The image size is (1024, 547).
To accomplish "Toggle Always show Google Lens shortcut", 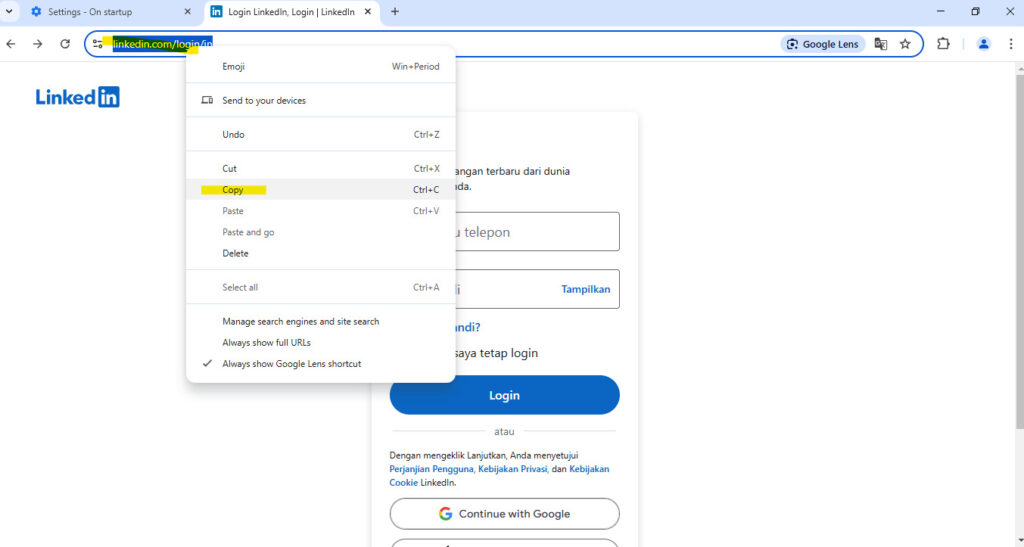I will 291,364.
